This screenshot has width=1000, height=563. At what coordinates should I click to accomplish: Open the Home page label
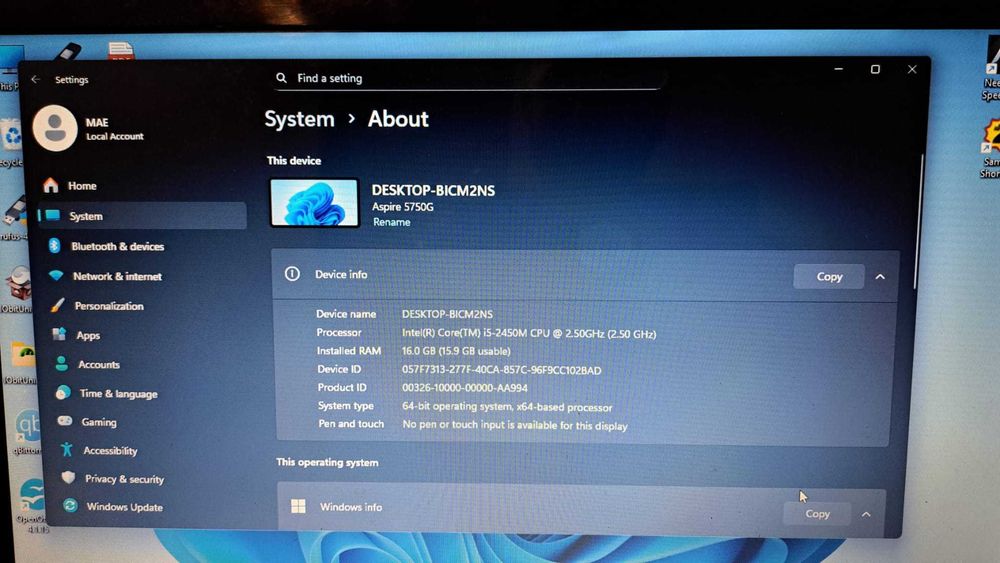tap(82, 186)
